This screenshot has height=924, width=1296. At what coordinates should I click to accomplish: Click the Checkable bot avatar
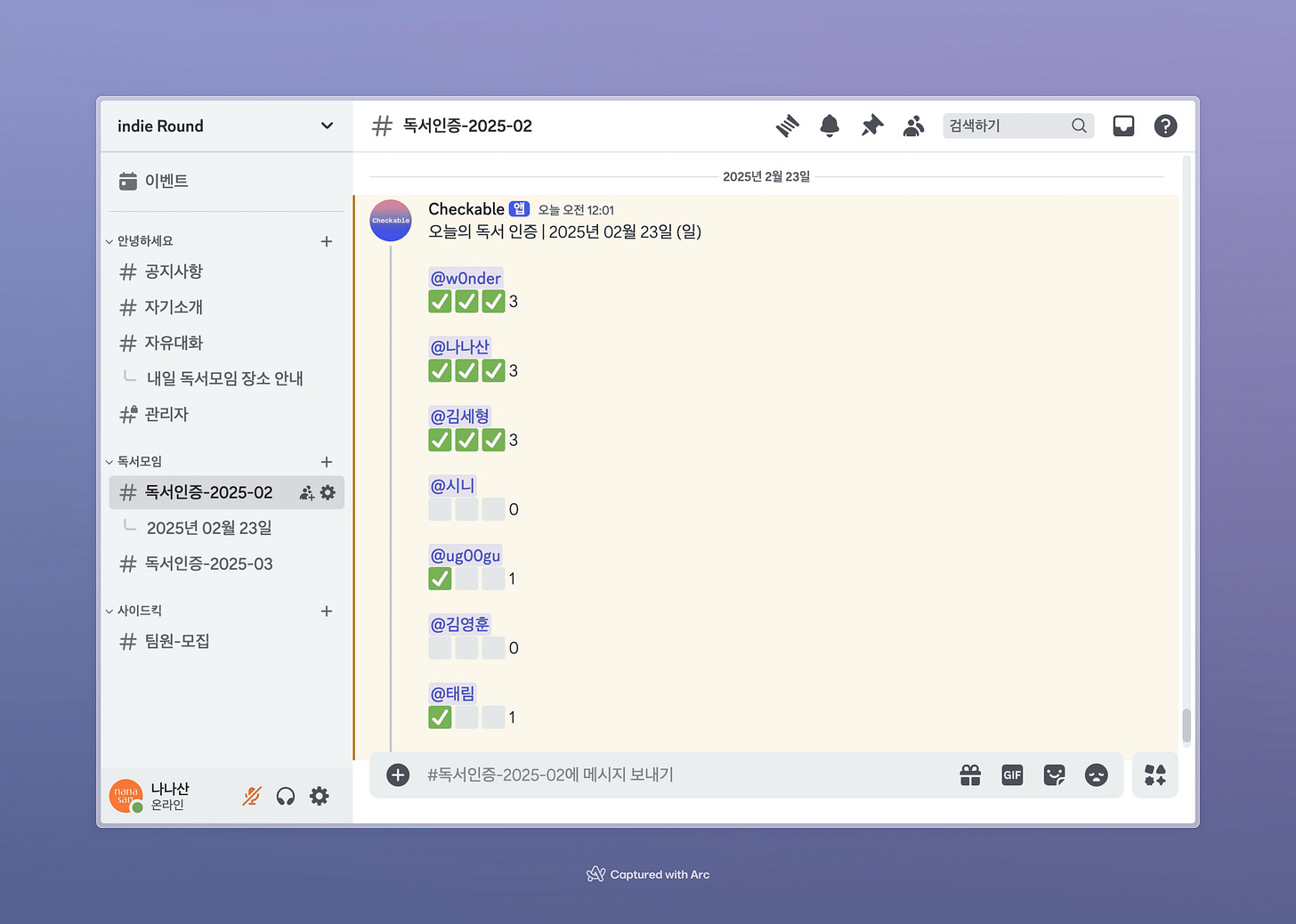[x=391, y=221]
